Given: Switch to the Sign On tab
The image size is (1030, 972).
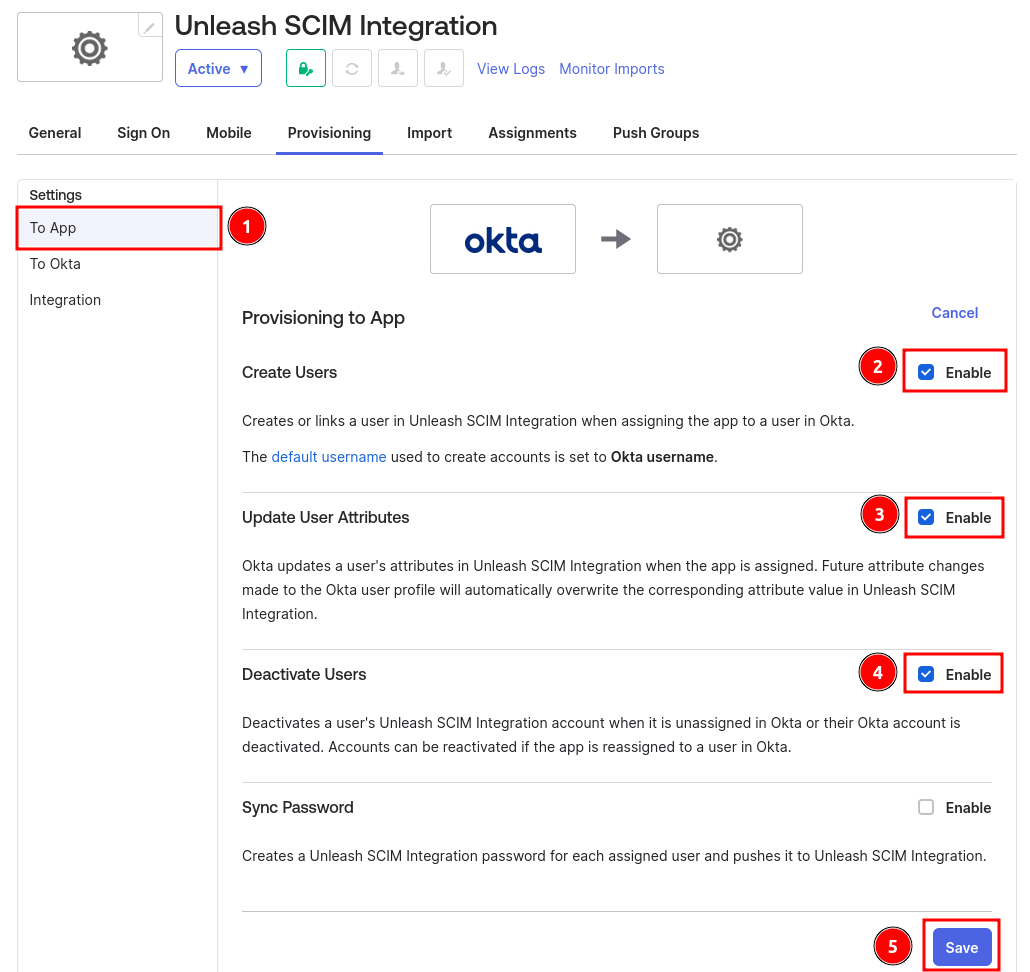Looking at the screenshot, I should coord(143,132).
